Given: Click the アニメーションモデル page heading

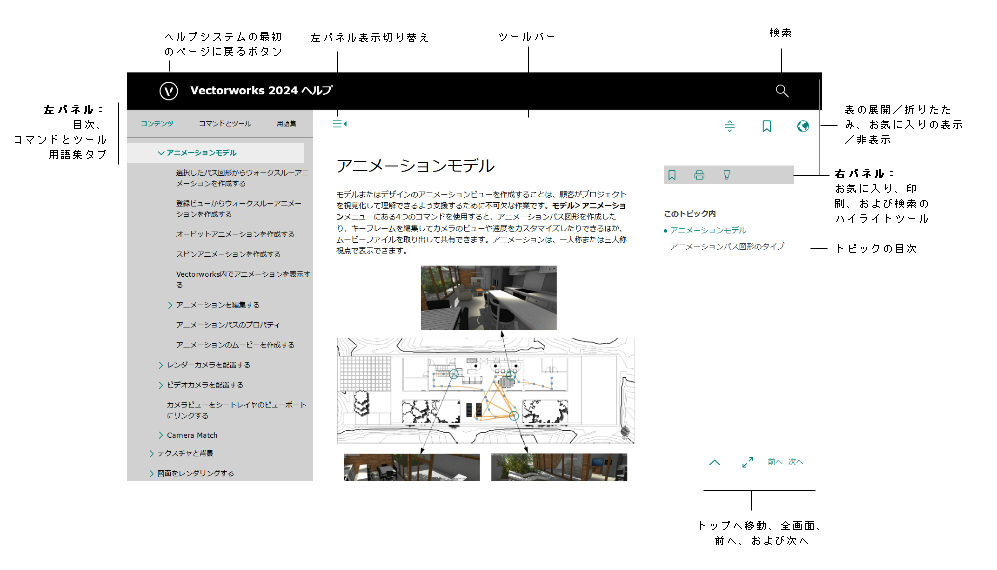Looking at the screenshot, I should tap(415, 166).
